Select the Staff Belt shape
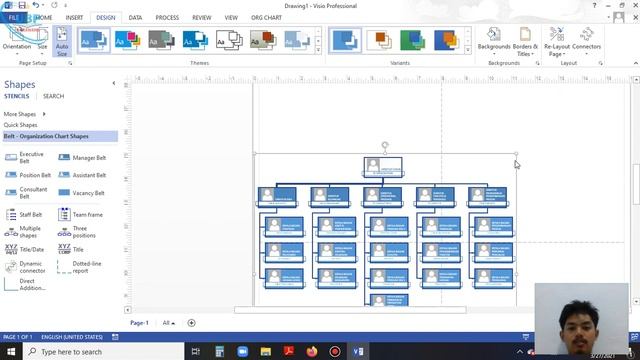The width and height of the screenshot is (640, 360). tap(23, 215)
